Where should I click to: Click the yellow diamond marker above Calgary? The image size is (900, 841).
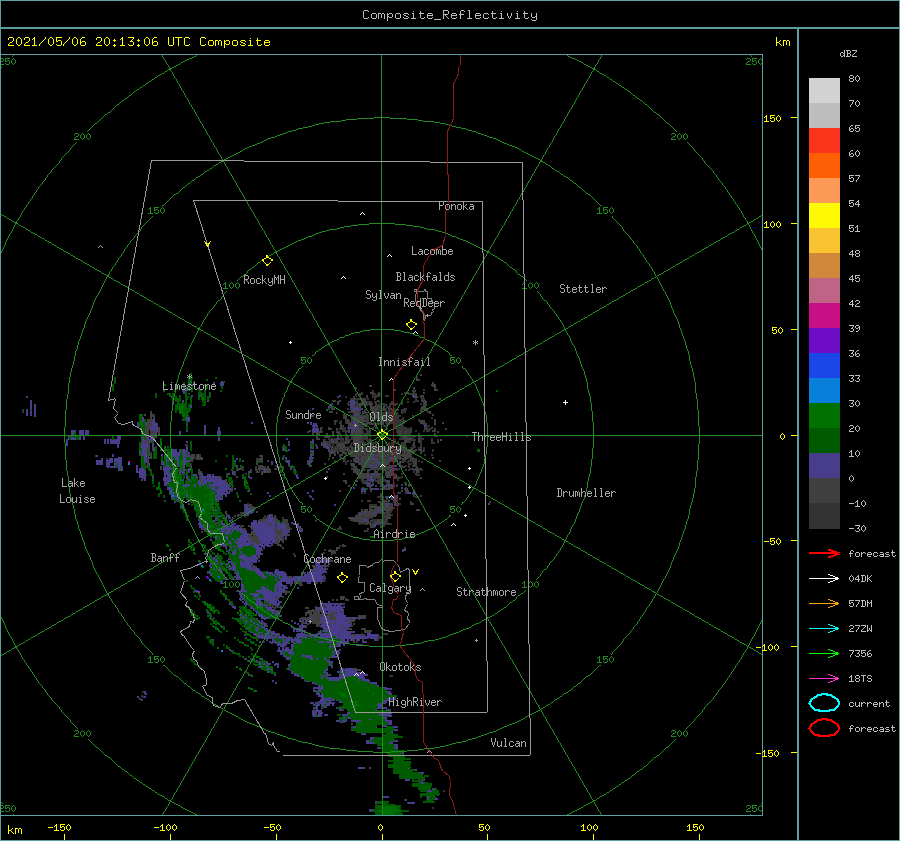pos(395,576)
